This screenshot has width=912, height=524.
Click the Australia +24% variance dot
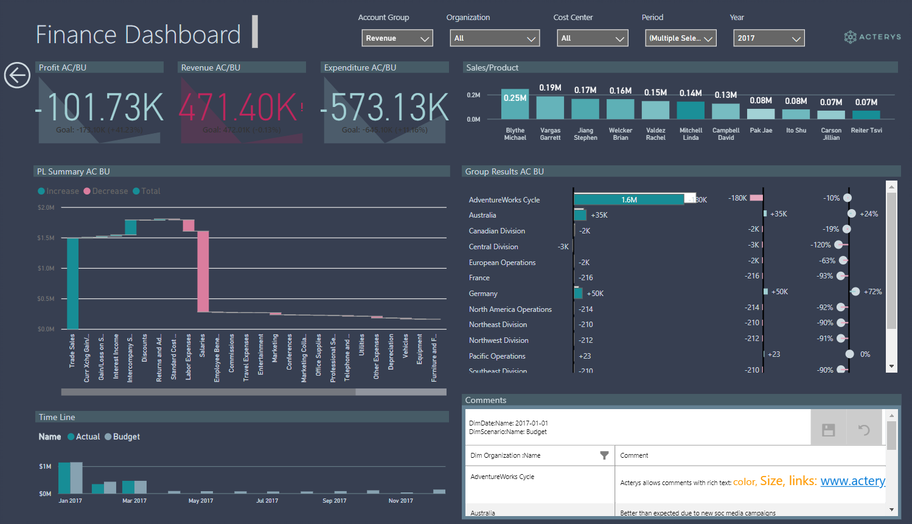[852, 213]
